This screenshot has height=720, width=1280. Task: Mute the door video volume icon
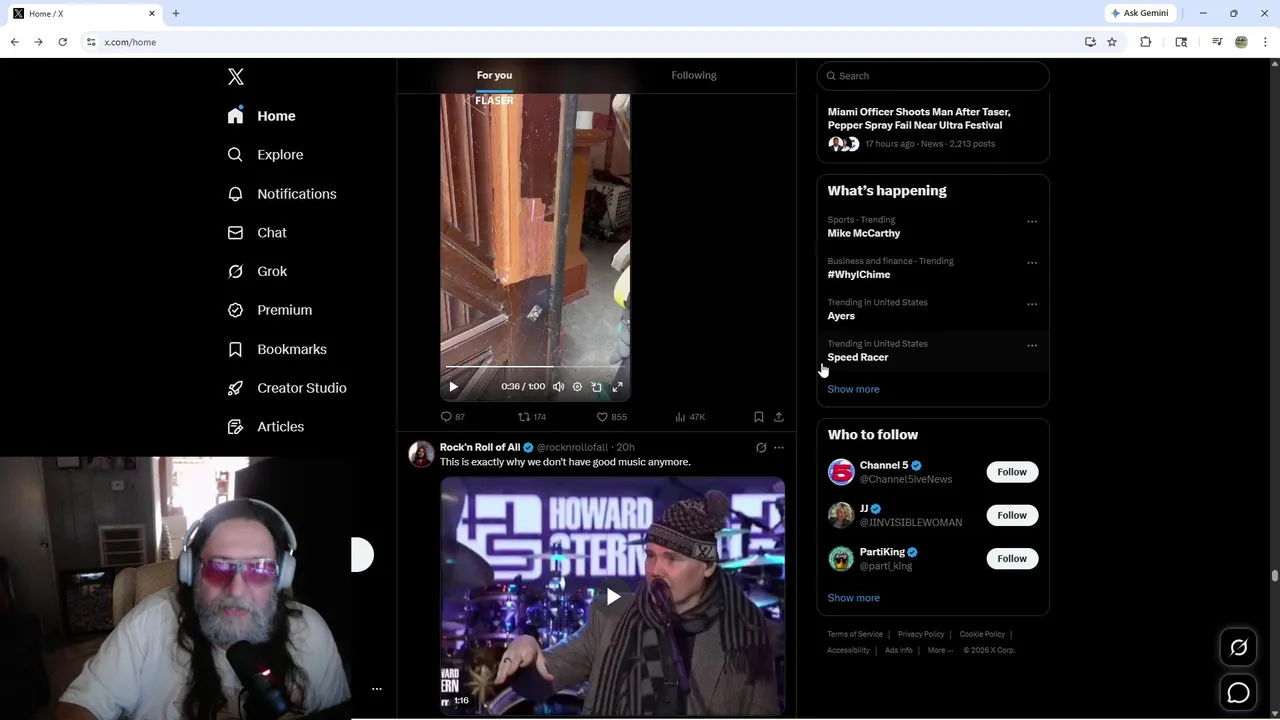click(x=558, y=387)
